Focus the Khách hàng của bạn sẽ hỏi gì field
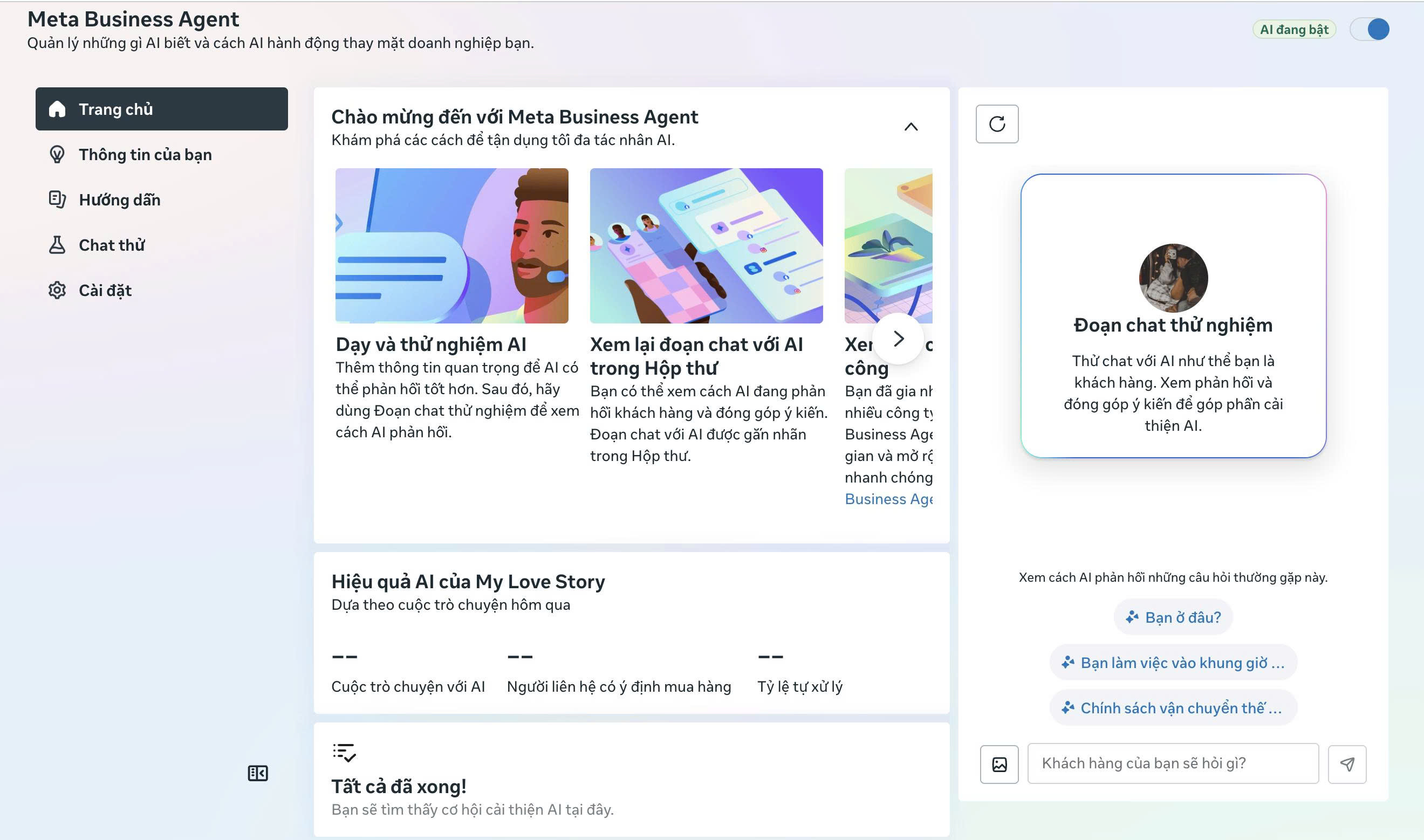Viewport: 1424px width, 840px height. [1173, 763]
